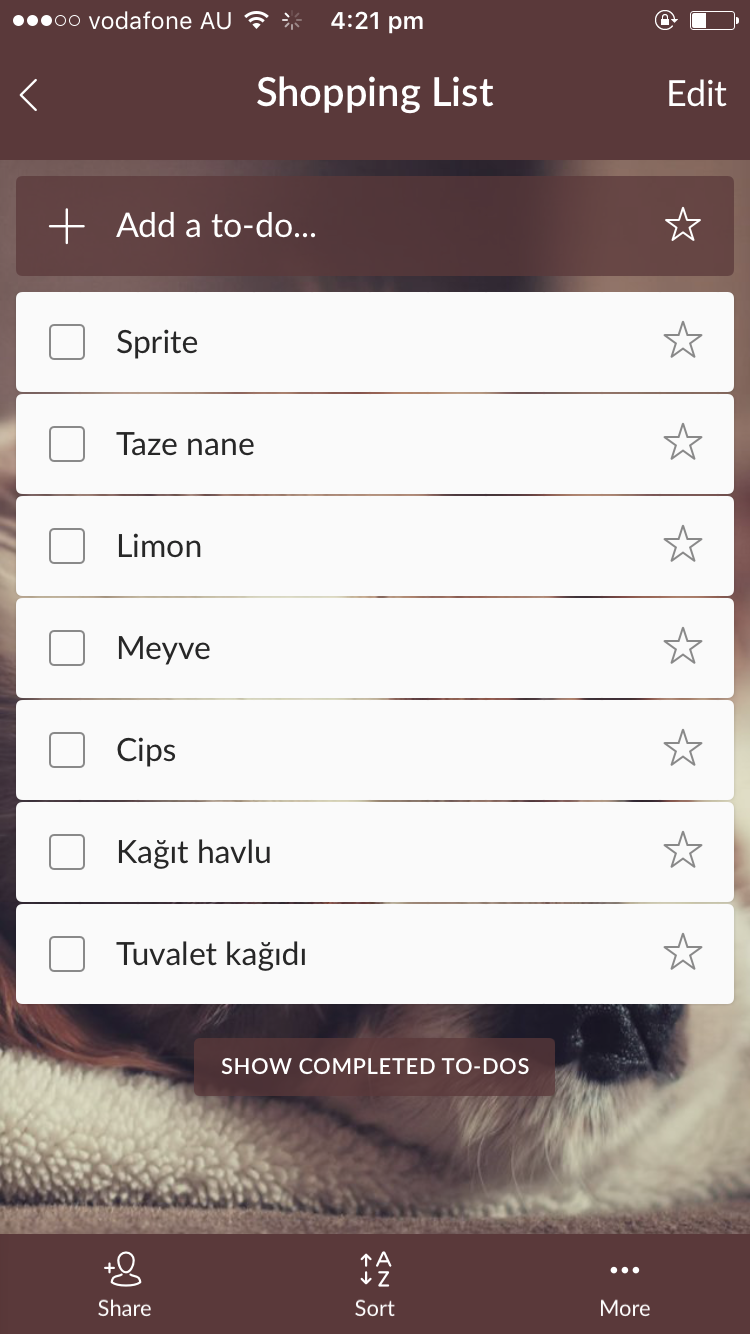Show completed to-dos
Screen dimensions: 750x1334
[x=375, y=1066]
